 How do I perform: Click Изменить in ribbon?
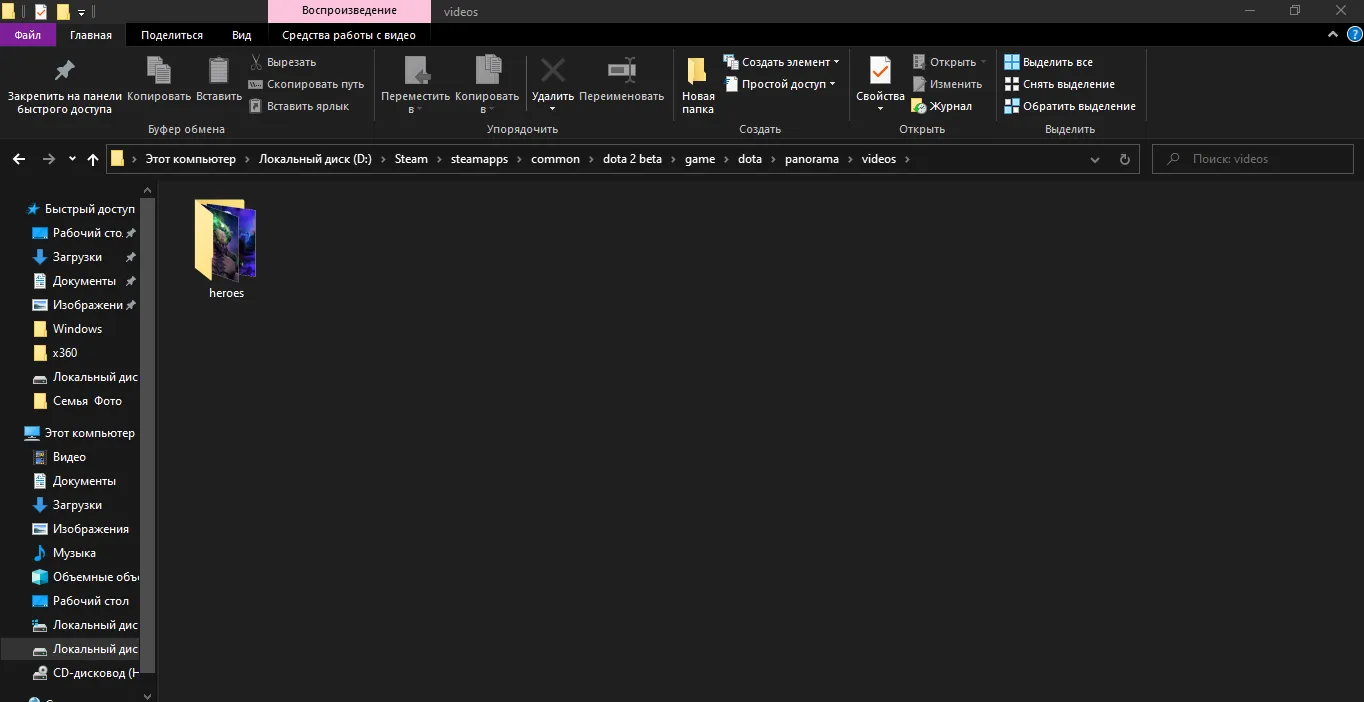[x=947, y=84]
